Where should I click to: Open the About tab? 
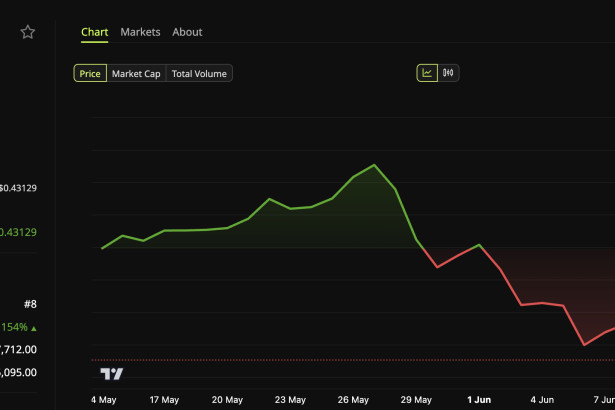(187, 32)
